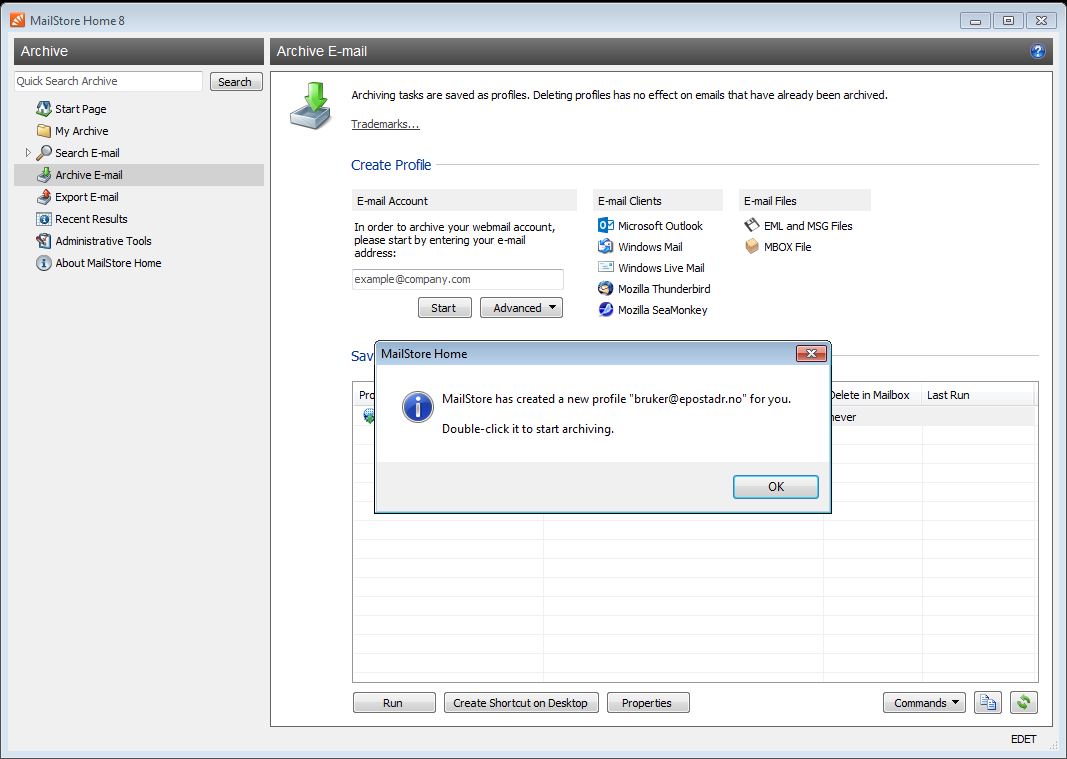Open the Commands dropdown menu

click(924, 703)
